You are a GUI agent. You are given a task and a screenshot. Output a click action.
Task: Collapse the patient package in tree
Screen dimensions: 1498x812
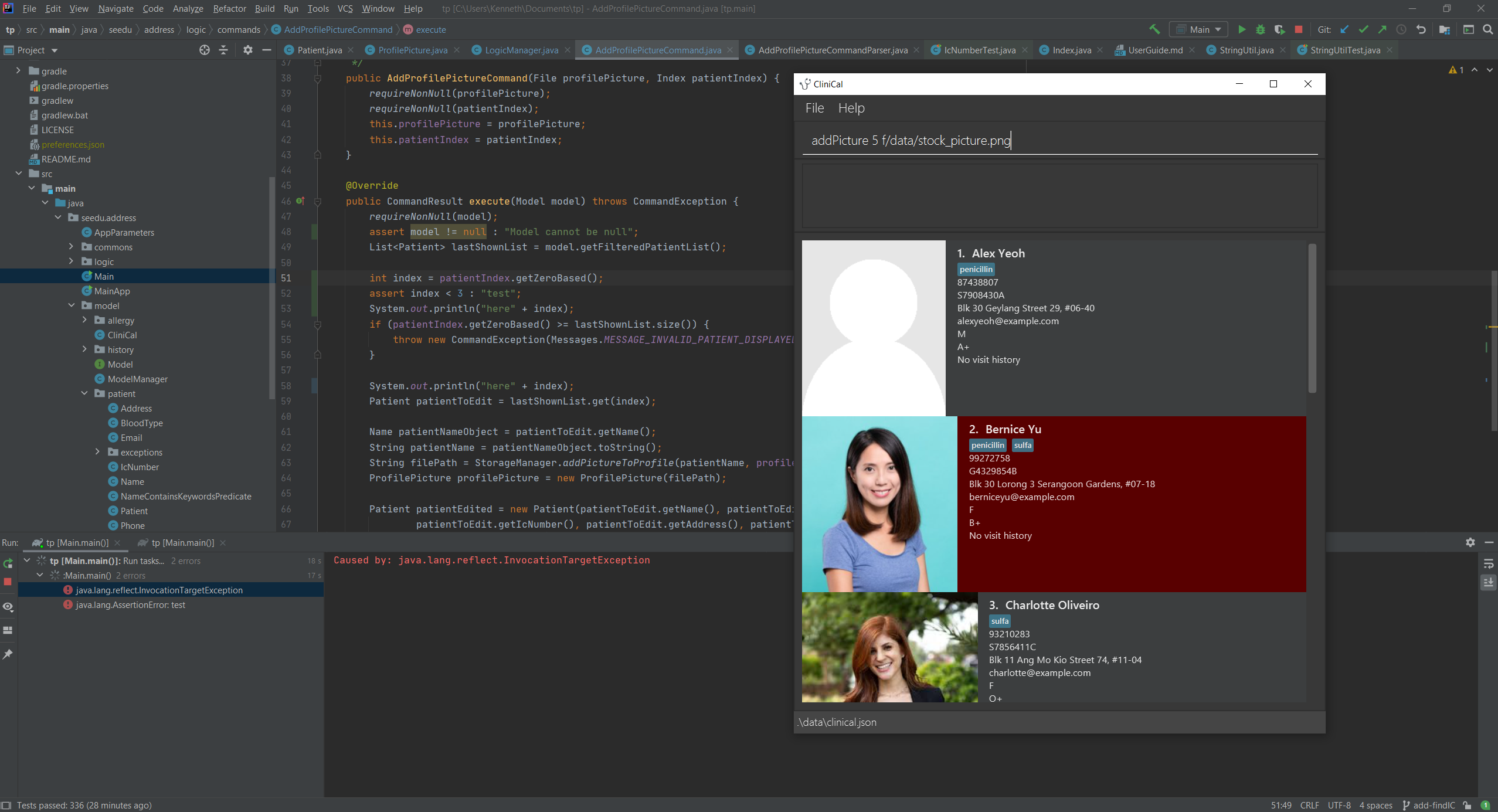pos(84,393)
